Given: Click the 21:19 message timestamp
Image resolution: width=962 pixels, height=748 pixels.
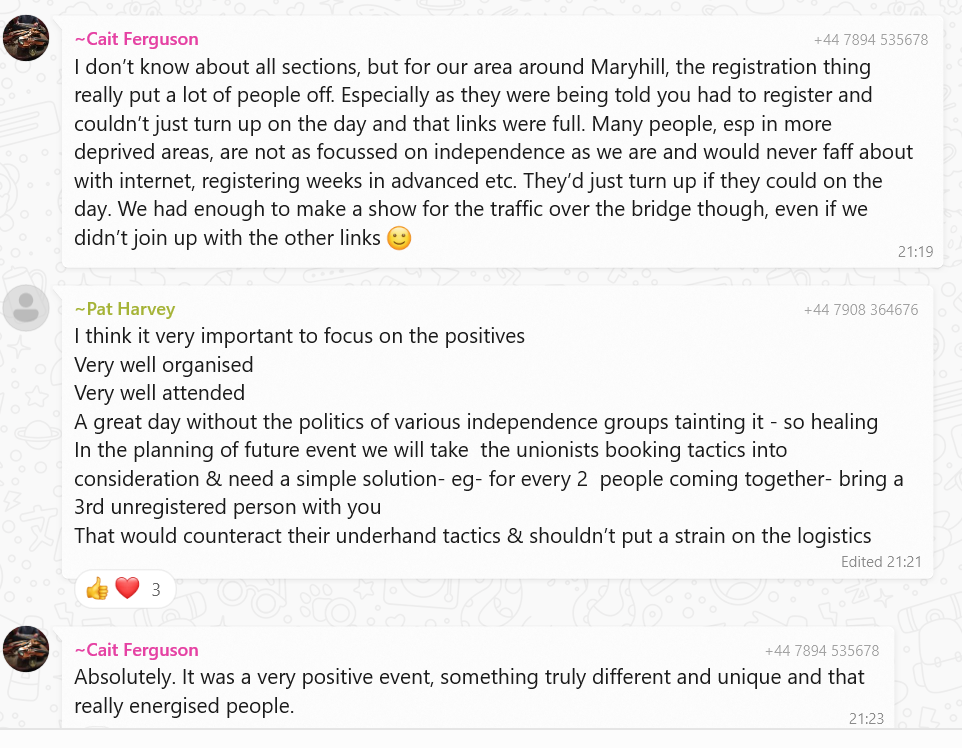Looking at the screenshot, I should point(915,252).
